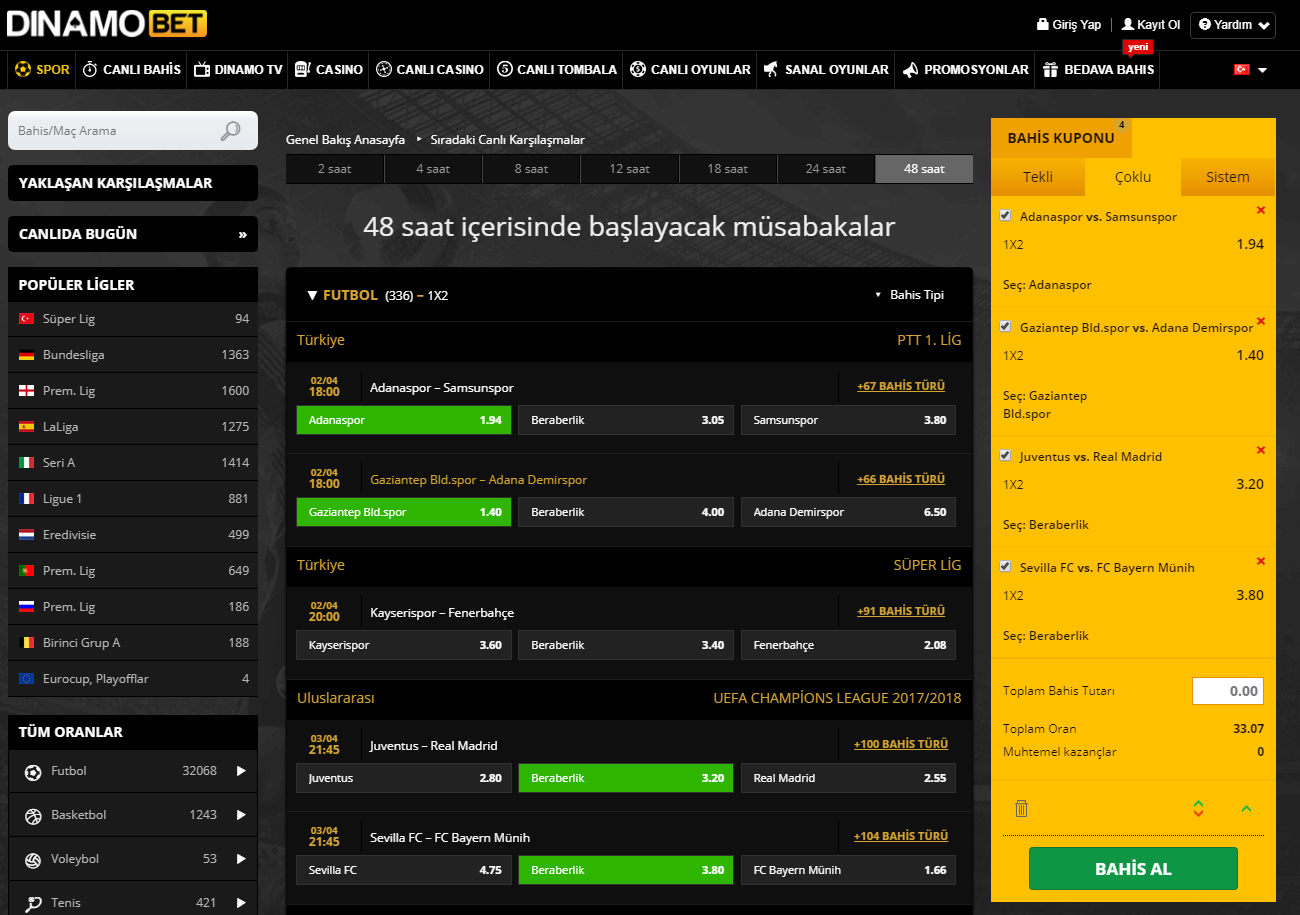Open LaLiga in popular leagues
Image resolution: width=1300 pixels, height=915 pixels.
133,427
